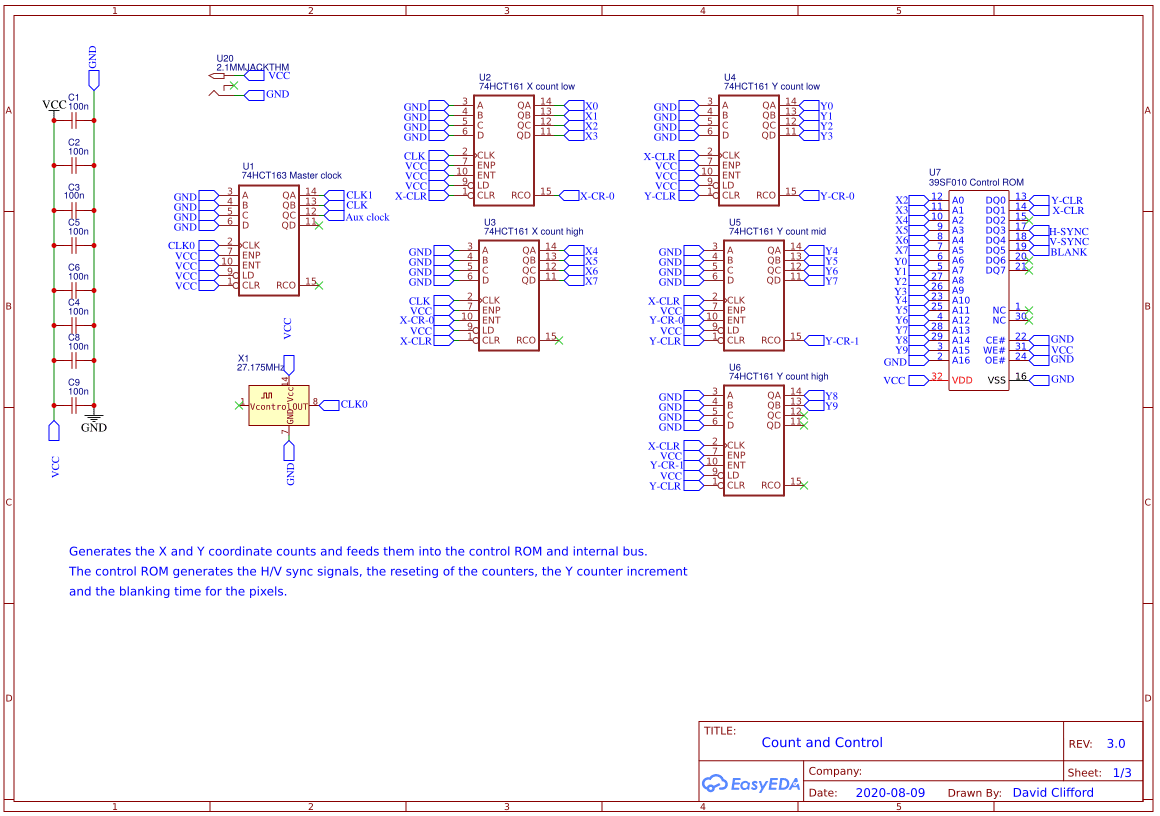Click the 'Generates the X and Y coordinate' description line
The height and width of the screenshot is (816, 1160).
click(x=358, y=552)
